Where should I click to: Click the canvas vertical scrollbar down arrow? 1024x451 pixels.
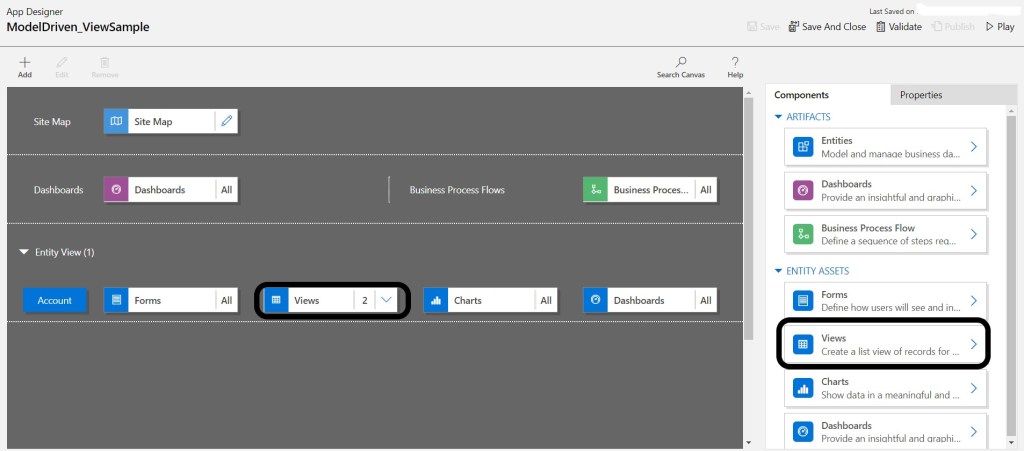[749, 441]
